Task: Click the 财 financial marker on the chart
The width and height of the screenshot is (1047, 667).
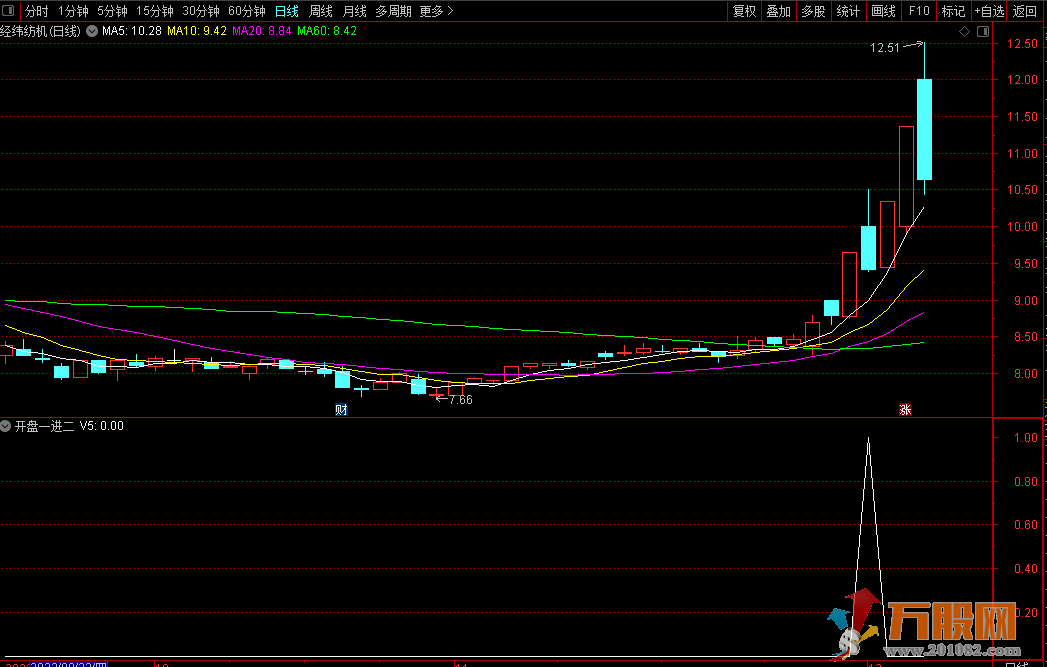Action: tap(341, 410)
